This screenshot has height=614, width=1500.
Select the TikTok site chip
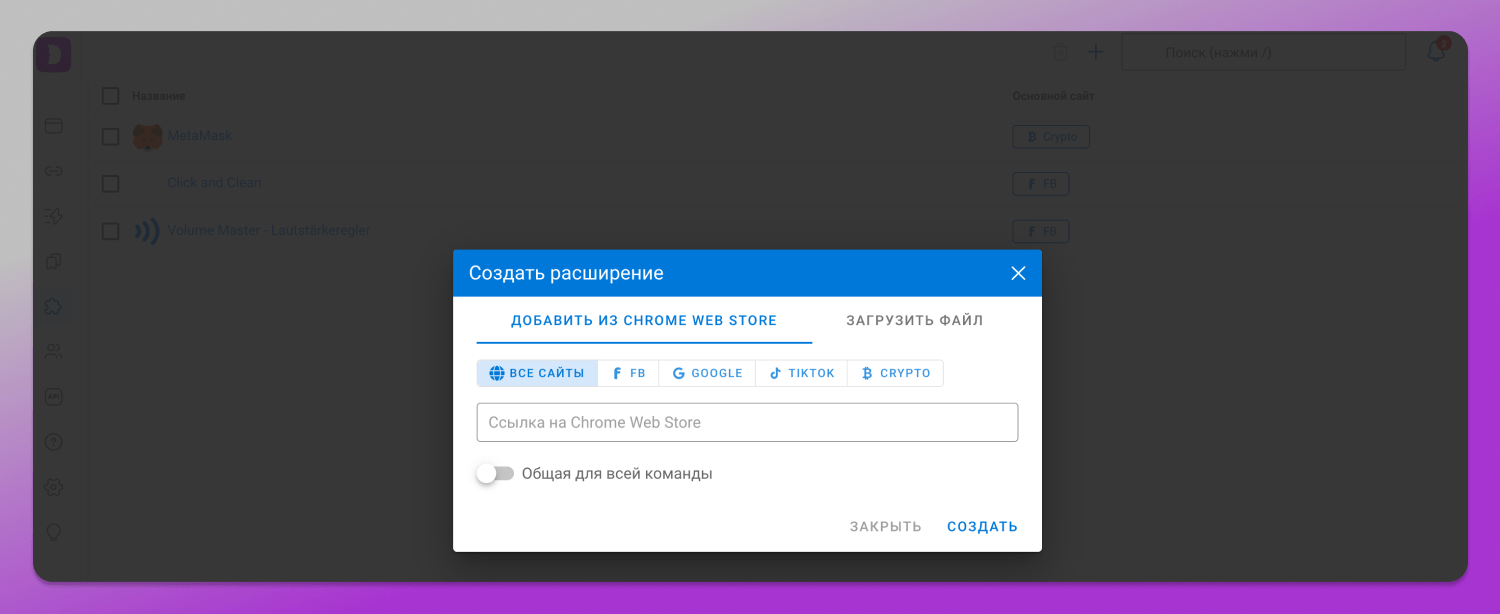click(x=802, y=373)
